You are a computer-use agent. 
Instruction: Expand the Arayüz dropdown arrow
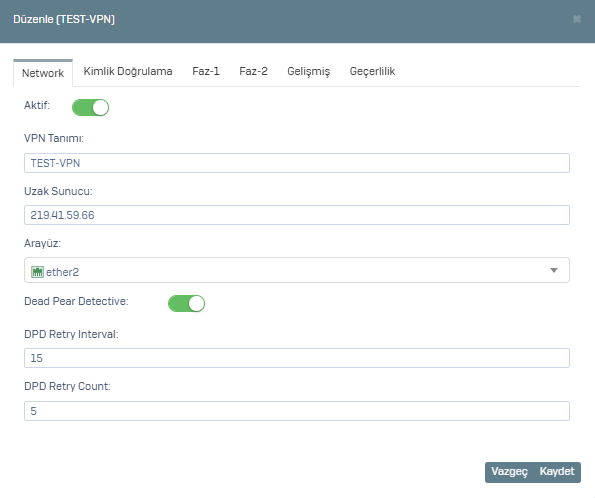pos(554,270)
